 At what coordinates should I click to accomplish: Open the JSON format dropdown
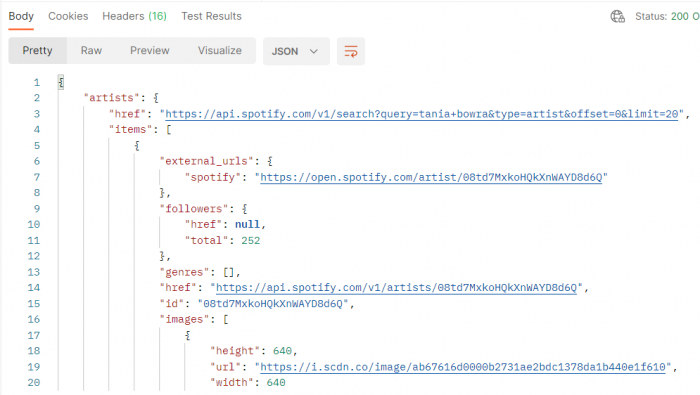296,51
